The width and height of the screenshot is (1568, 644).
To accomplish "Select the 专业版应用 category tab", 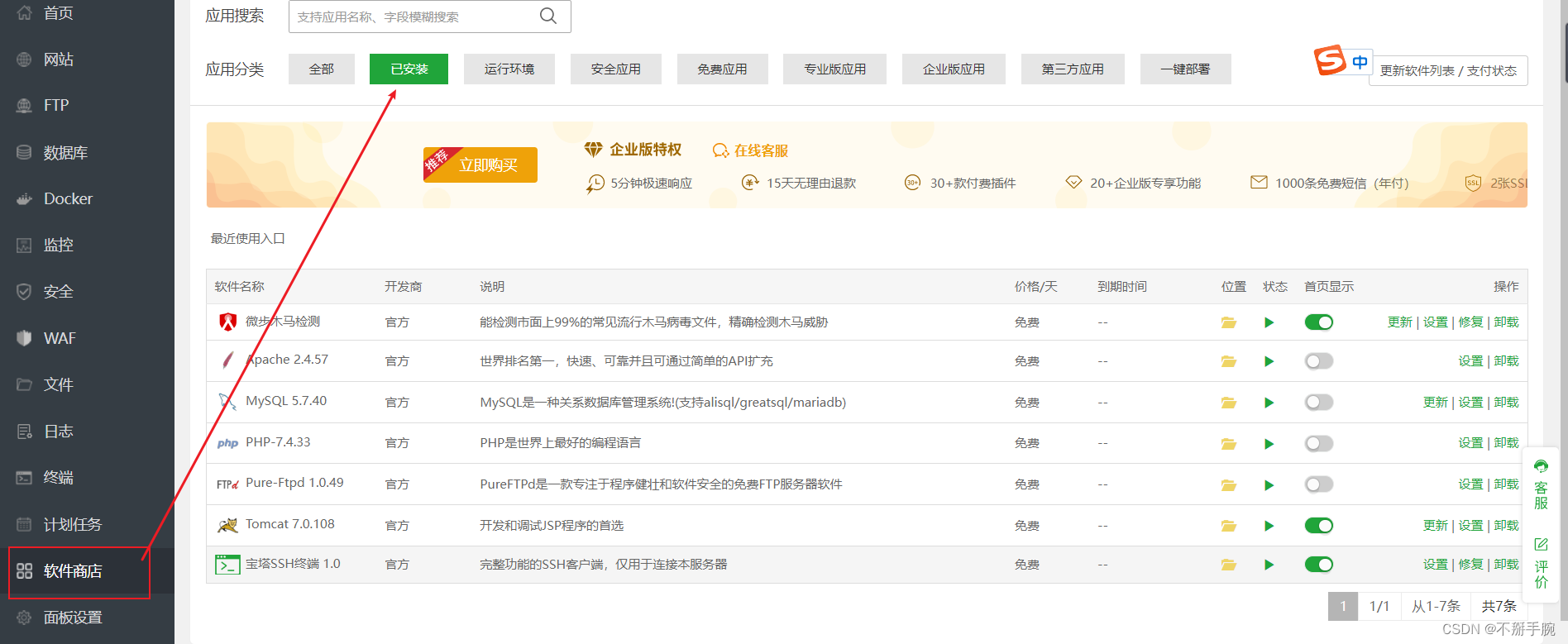I will [835, 69].
